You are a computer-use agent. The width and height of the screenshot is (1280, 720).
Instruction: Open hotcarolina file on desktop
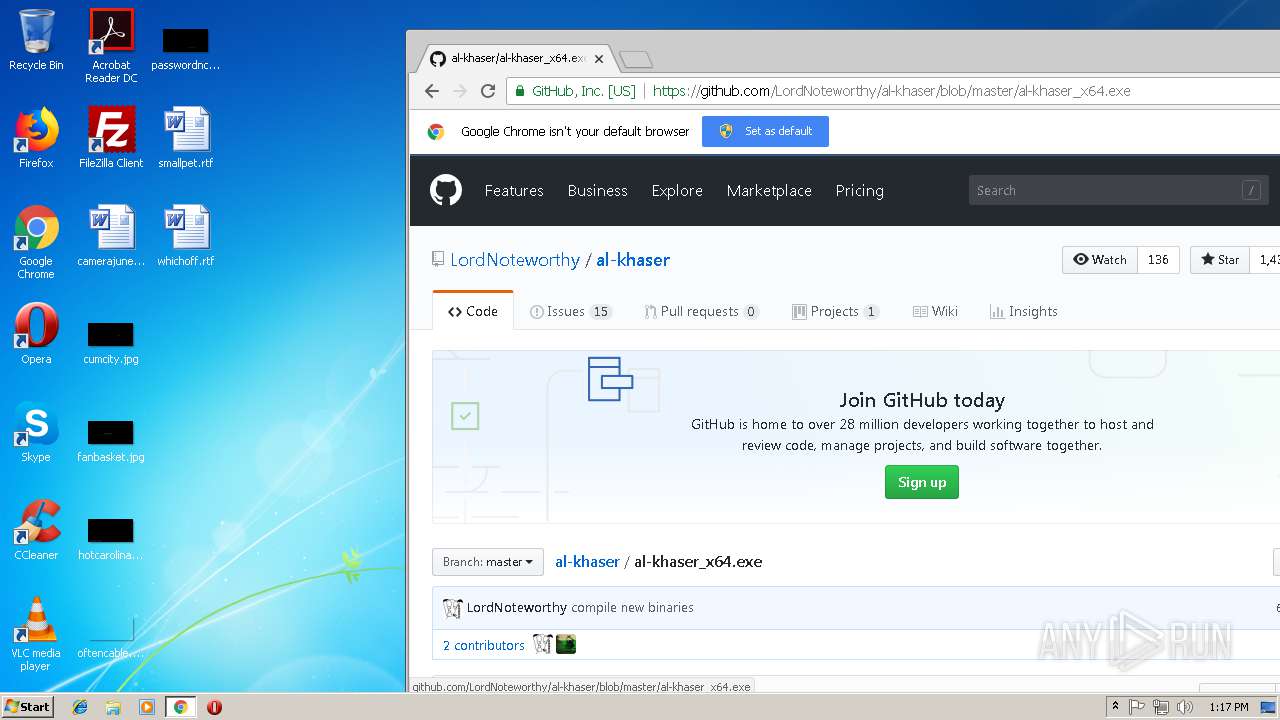click(x=111, y=537)
